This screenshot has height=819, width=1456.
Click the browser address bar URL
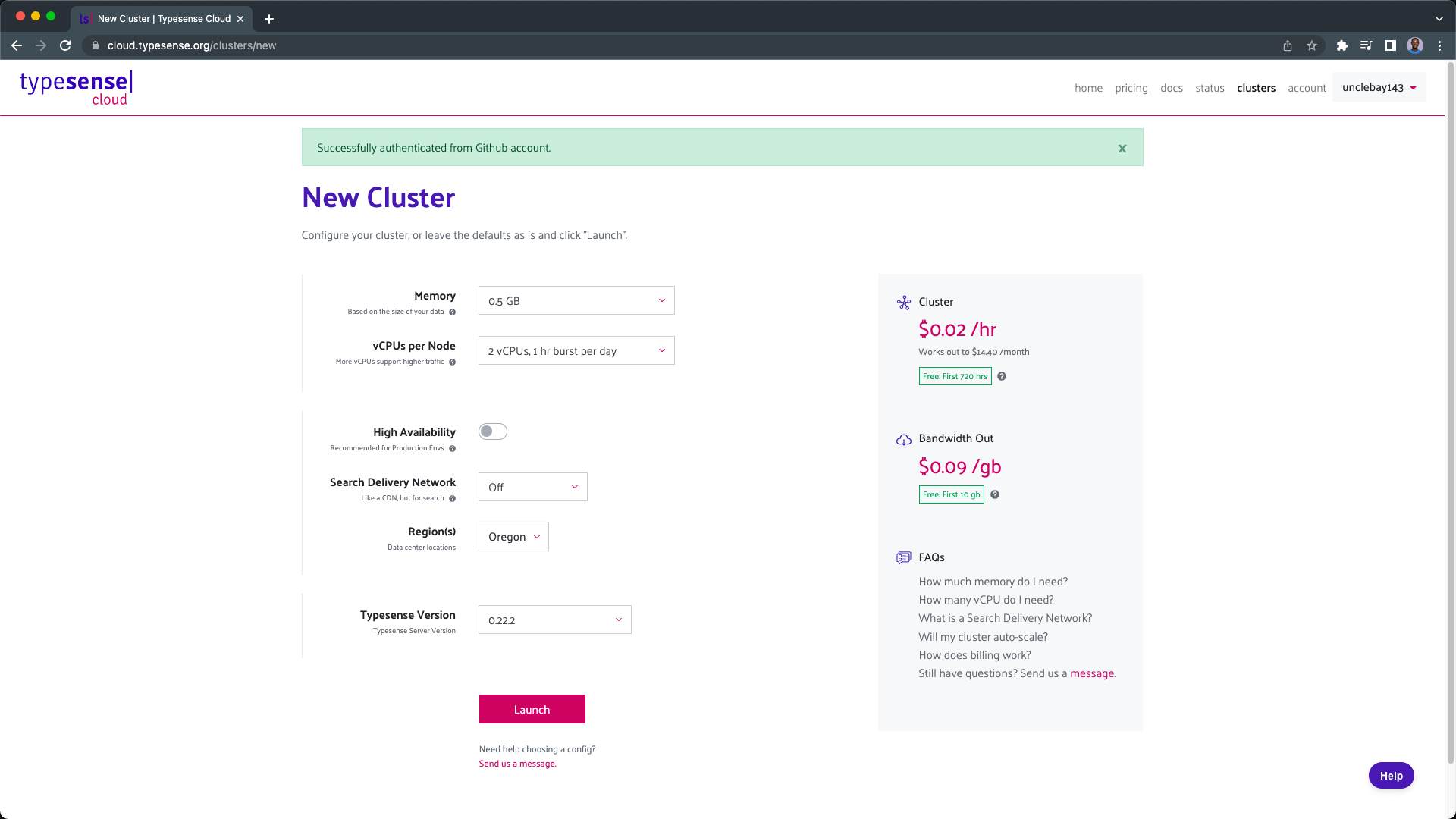(x=192, y=45)
